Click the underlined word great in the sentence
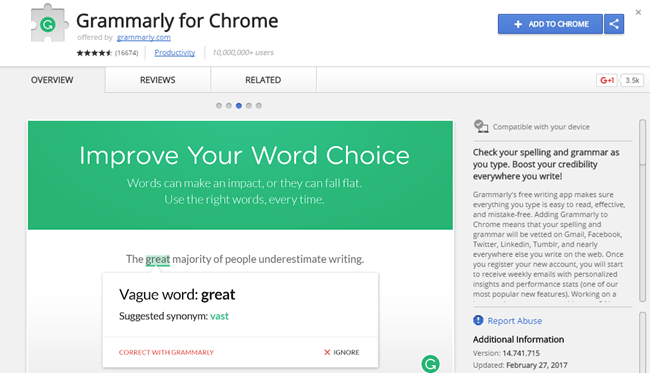The height and width of the screenshot is (373, 650). [158, 260]
